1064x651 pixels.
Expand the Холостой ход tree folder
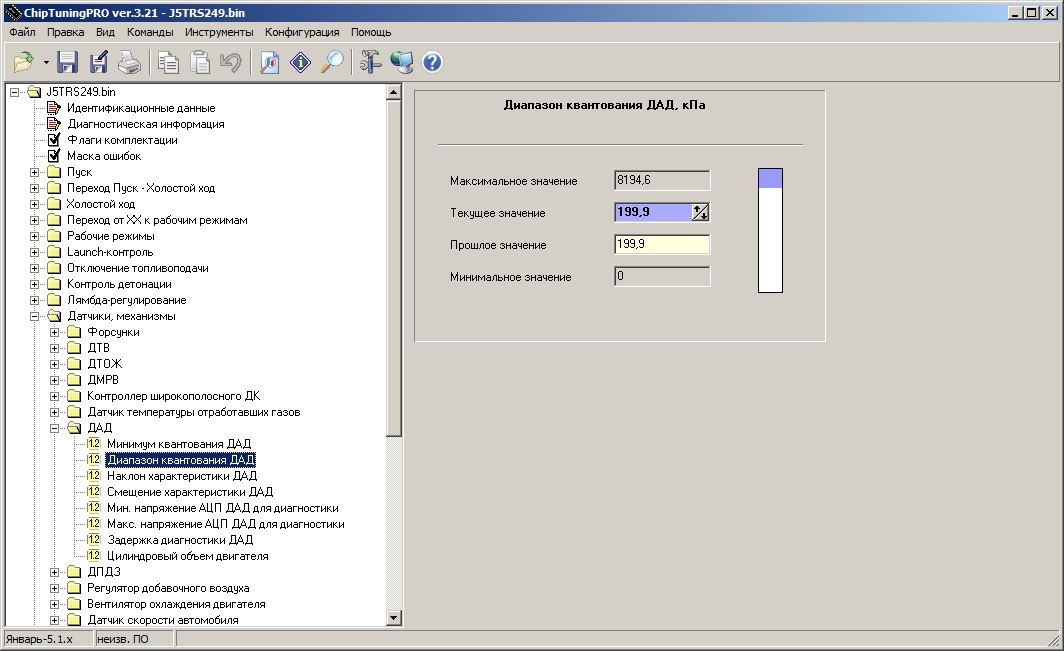35,204
